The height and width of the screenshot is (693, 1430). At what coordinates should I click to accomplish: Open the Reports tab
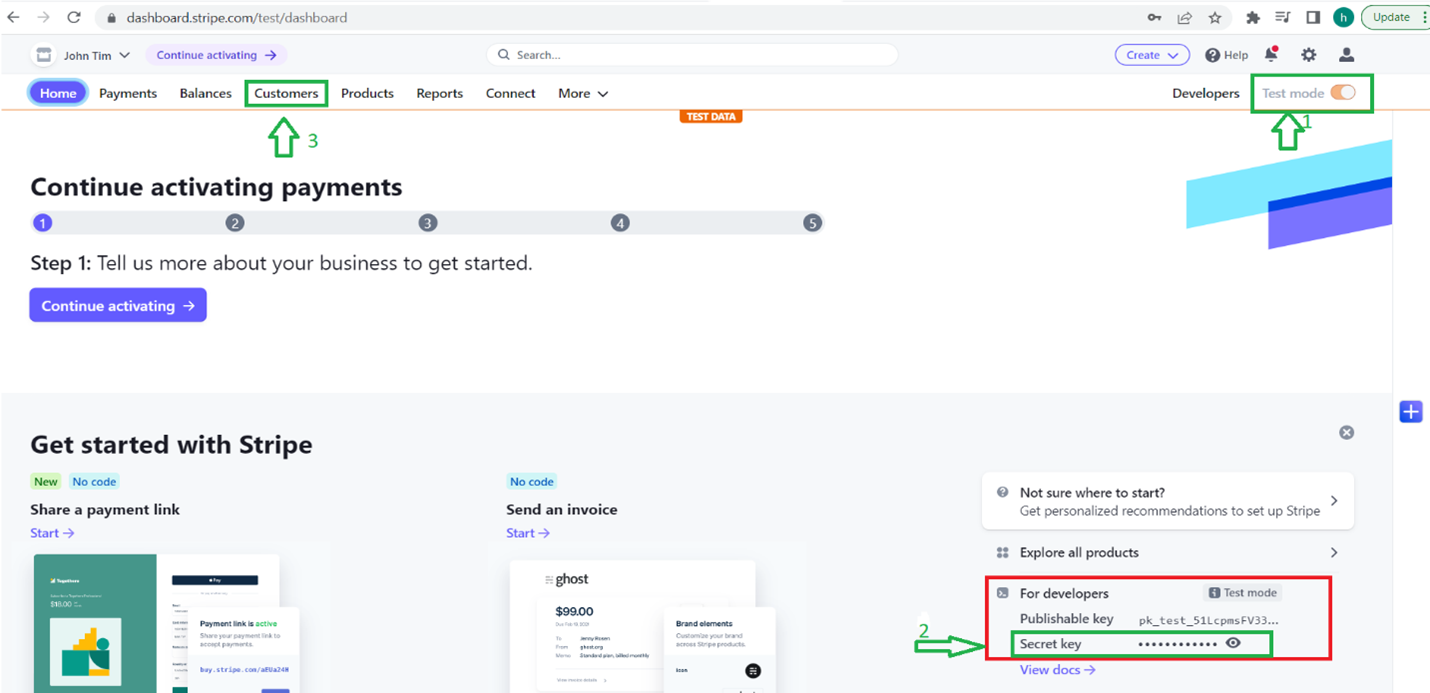[440, 93]
